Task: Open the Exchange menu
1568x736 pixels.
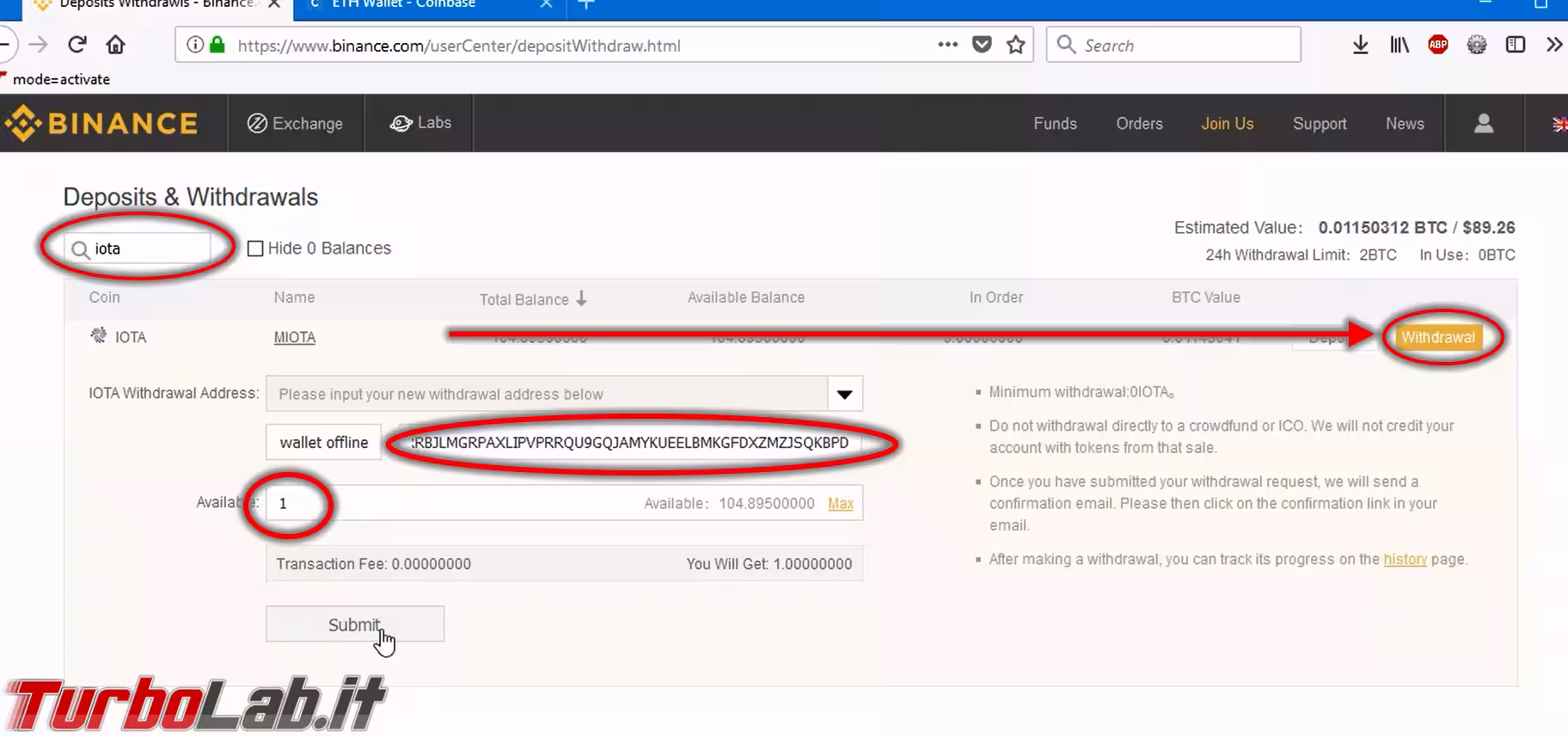Action: (295, 124)
